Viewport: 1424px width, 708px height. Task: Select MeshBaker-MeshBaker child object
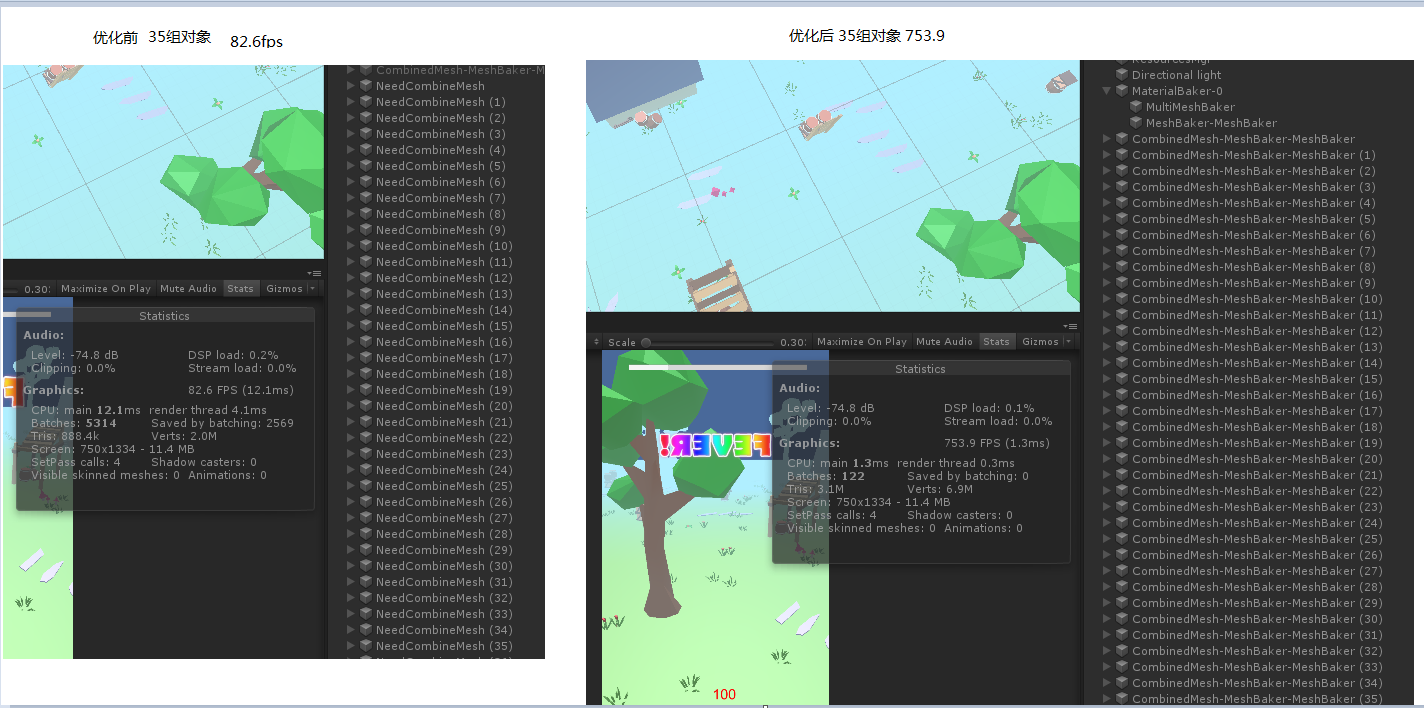click(x=1211, y=123)
